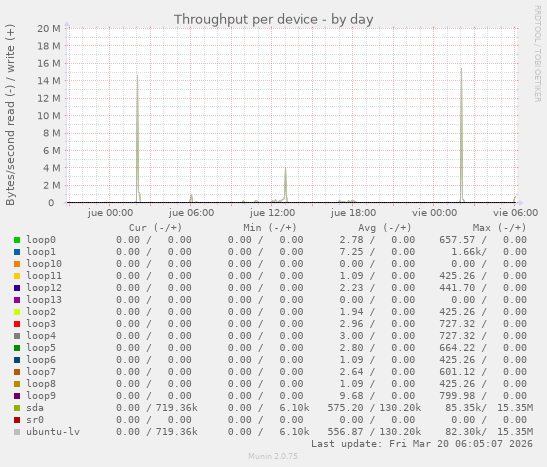Click the graph title 'Throughput per device - by day'
Screen dimensions: 547x467
click(x=274, y=20)
